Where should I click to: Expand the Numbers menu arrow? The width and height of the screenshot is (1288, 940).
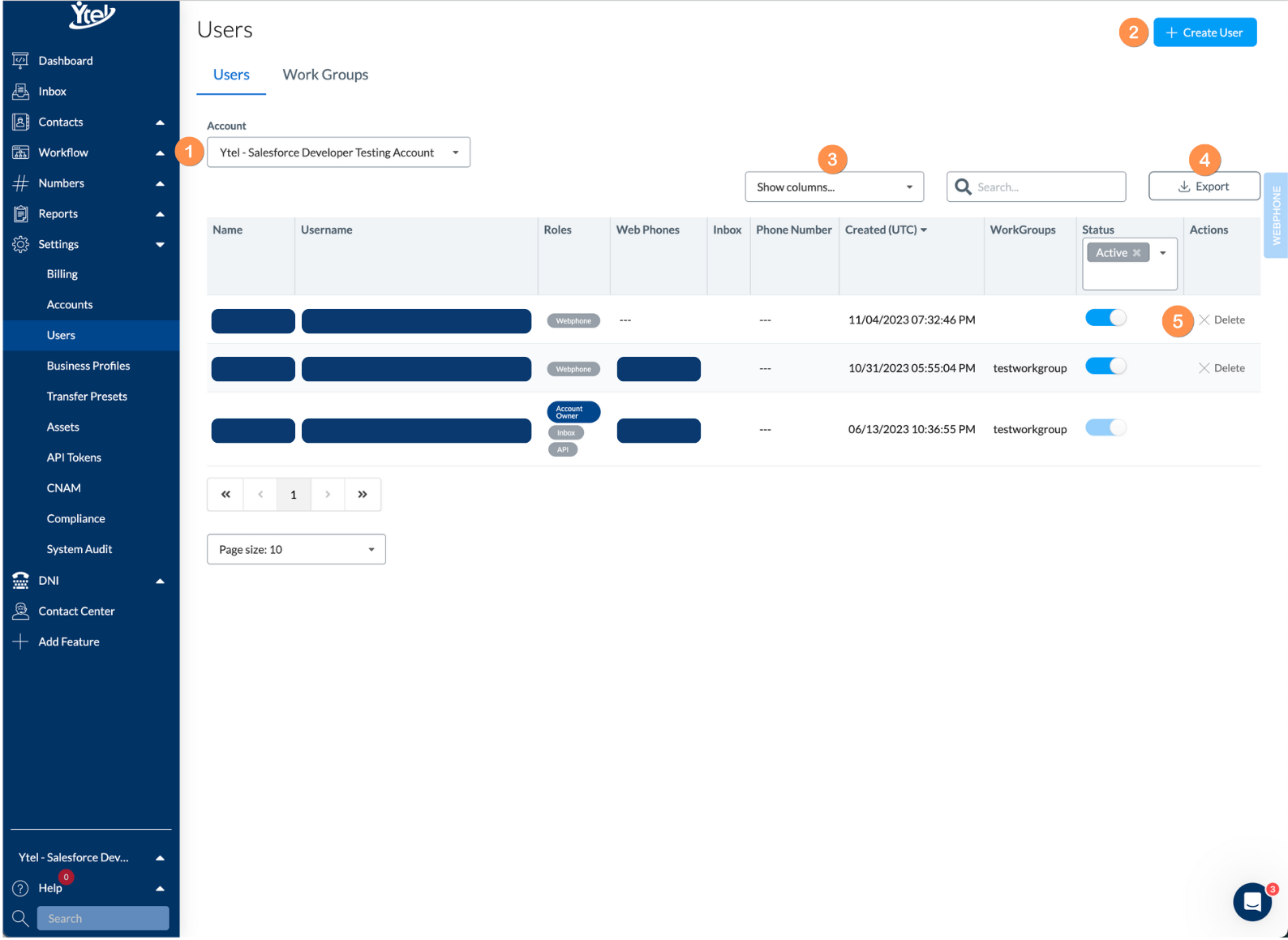click(160, 183)
